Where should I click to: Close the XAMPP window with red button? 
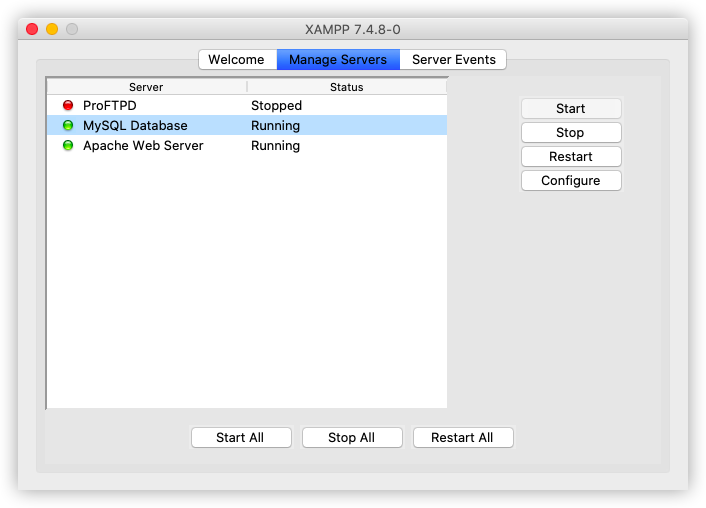coord(32,29)
